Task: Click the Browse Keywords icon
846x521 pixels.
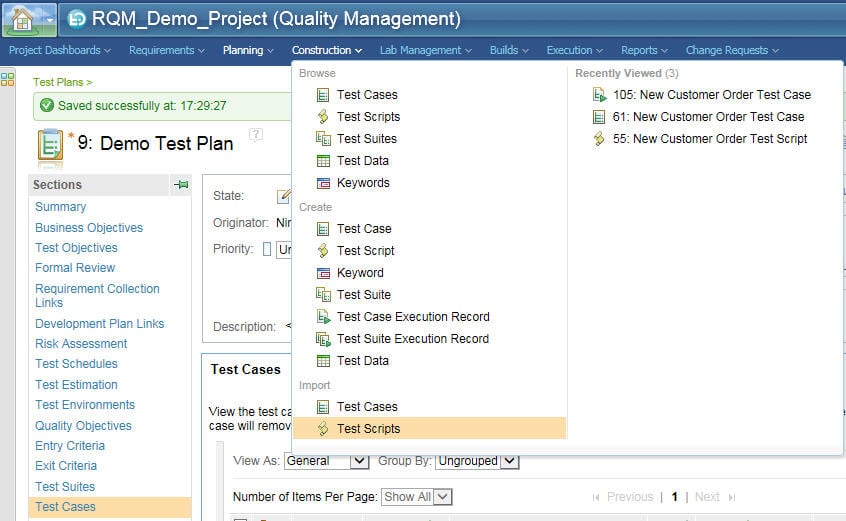Action: tap(323, 183)
